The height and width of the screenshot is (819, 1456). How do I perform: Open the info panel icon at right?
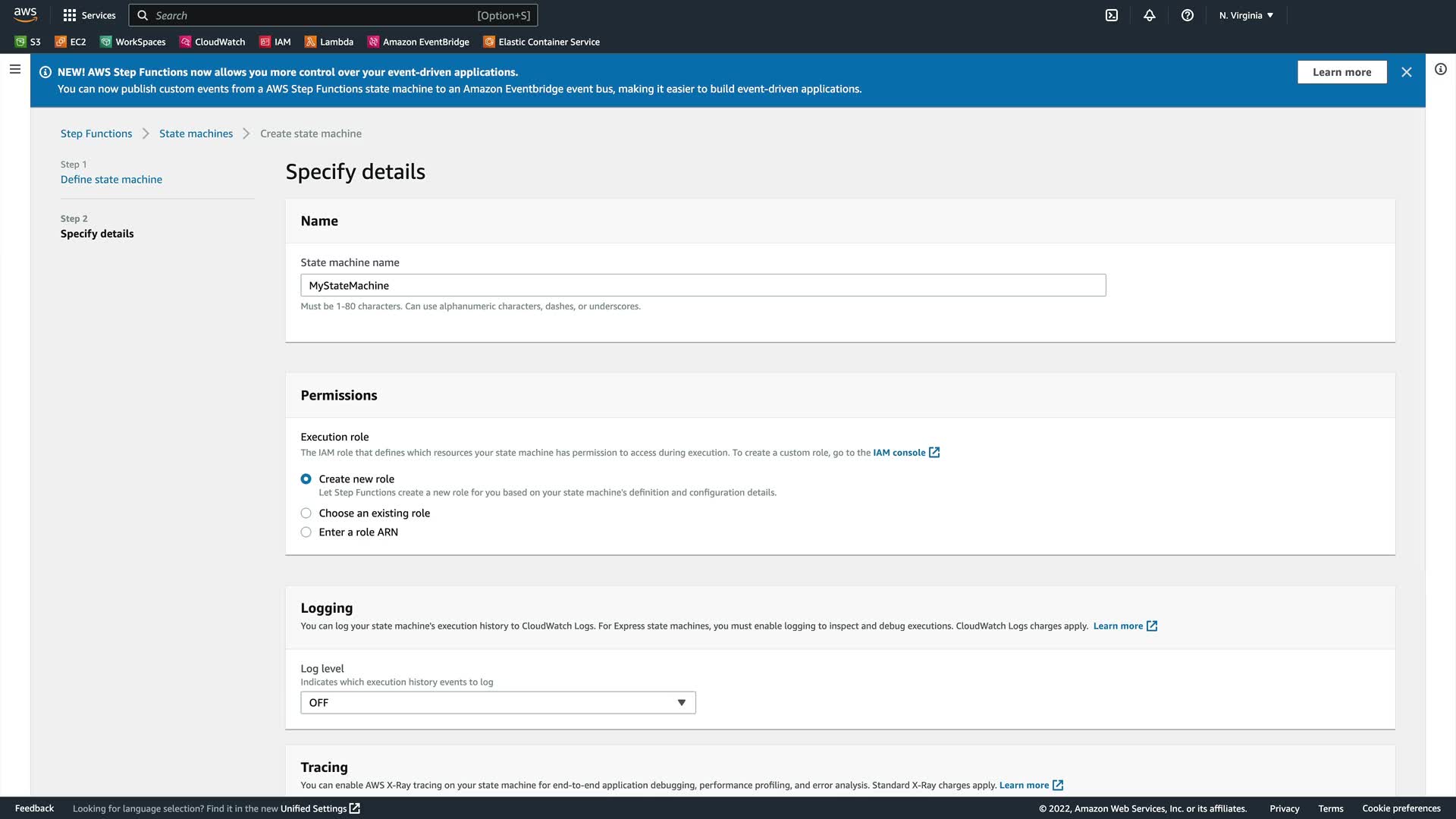click(x=1441, y=69)
